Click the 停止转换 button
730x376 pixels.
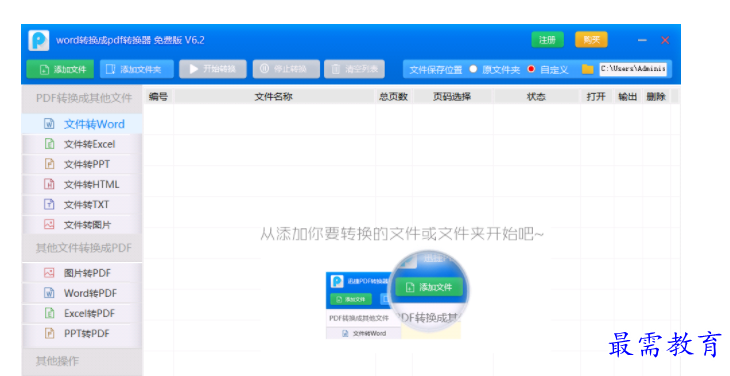coord(286,69)
